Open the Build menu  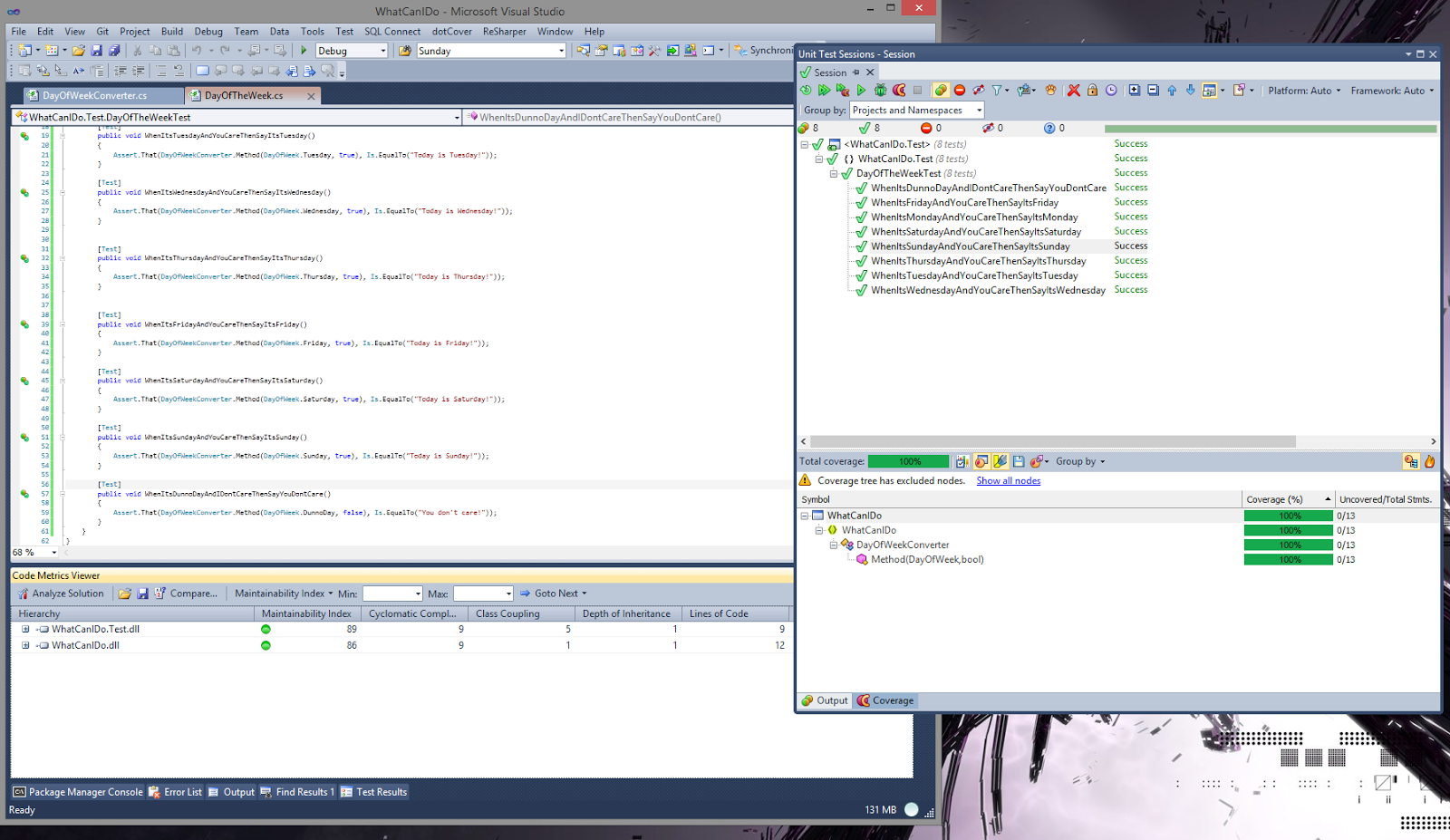[172, 31]
